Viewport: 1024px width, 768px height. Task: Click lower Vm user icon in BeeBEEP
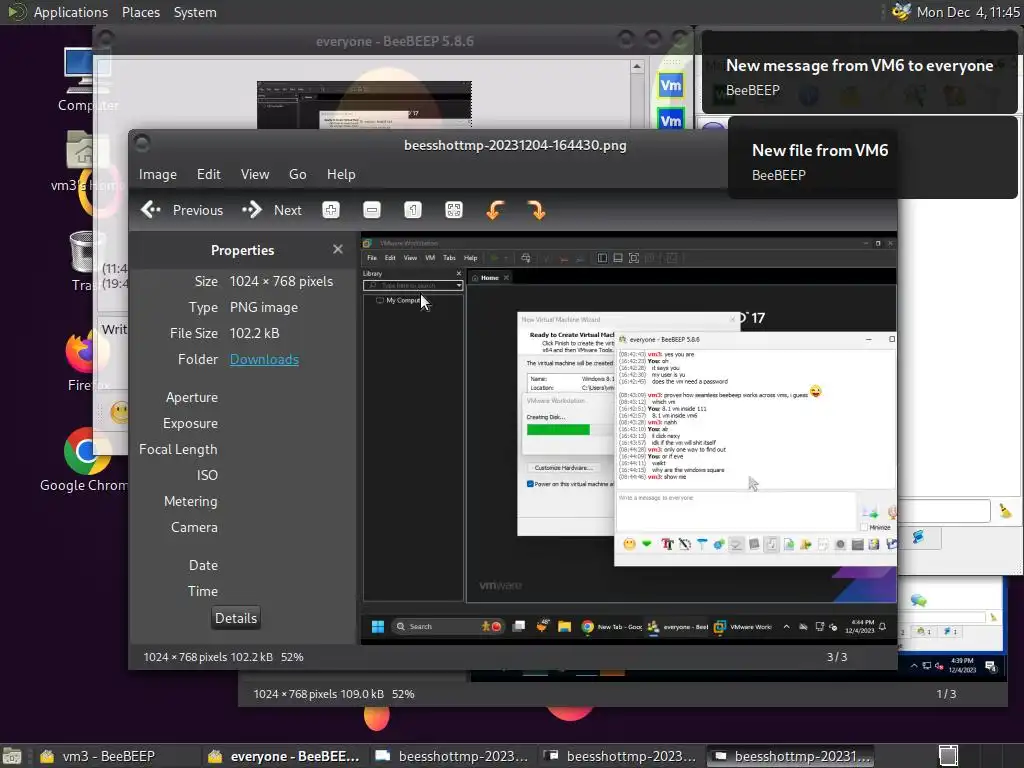(671, 120)
